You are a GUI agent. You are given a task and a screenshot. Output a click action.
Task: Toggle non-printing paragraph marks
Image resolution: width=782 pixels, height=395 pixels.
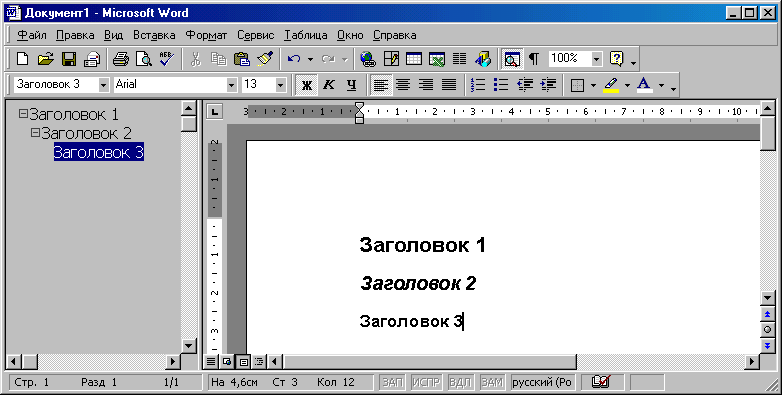click(x=534, y=59)
